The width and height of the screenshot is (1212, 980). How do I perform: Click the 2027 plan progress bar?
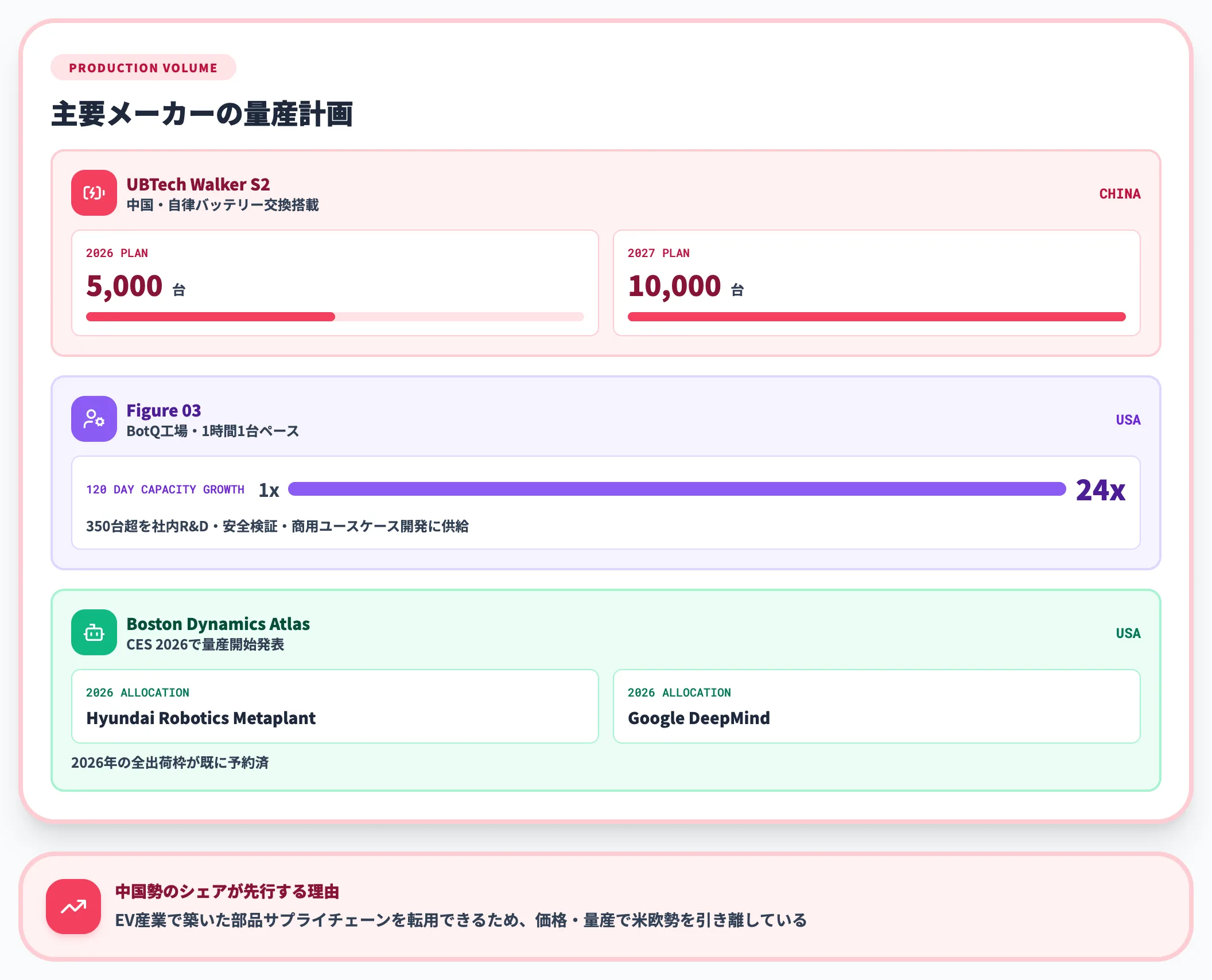877,317
